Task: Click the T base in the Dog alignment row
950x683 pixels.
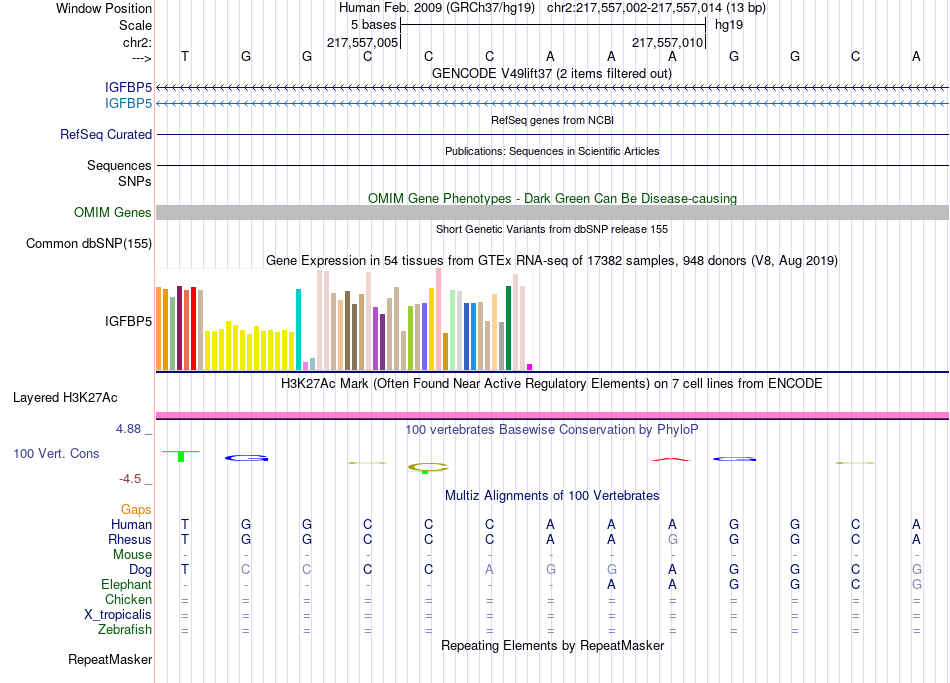Action: click(x=185, y=570)
